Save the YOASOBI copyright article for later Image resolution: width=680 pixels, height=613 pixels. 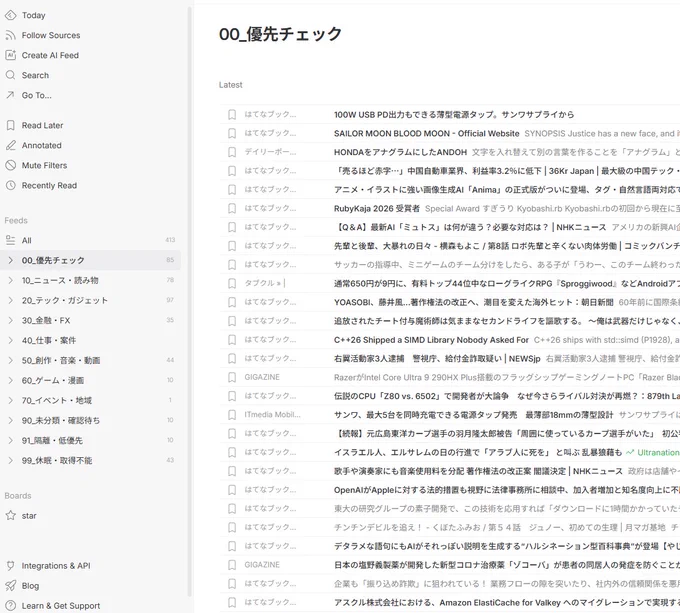[x=232, y=302]
